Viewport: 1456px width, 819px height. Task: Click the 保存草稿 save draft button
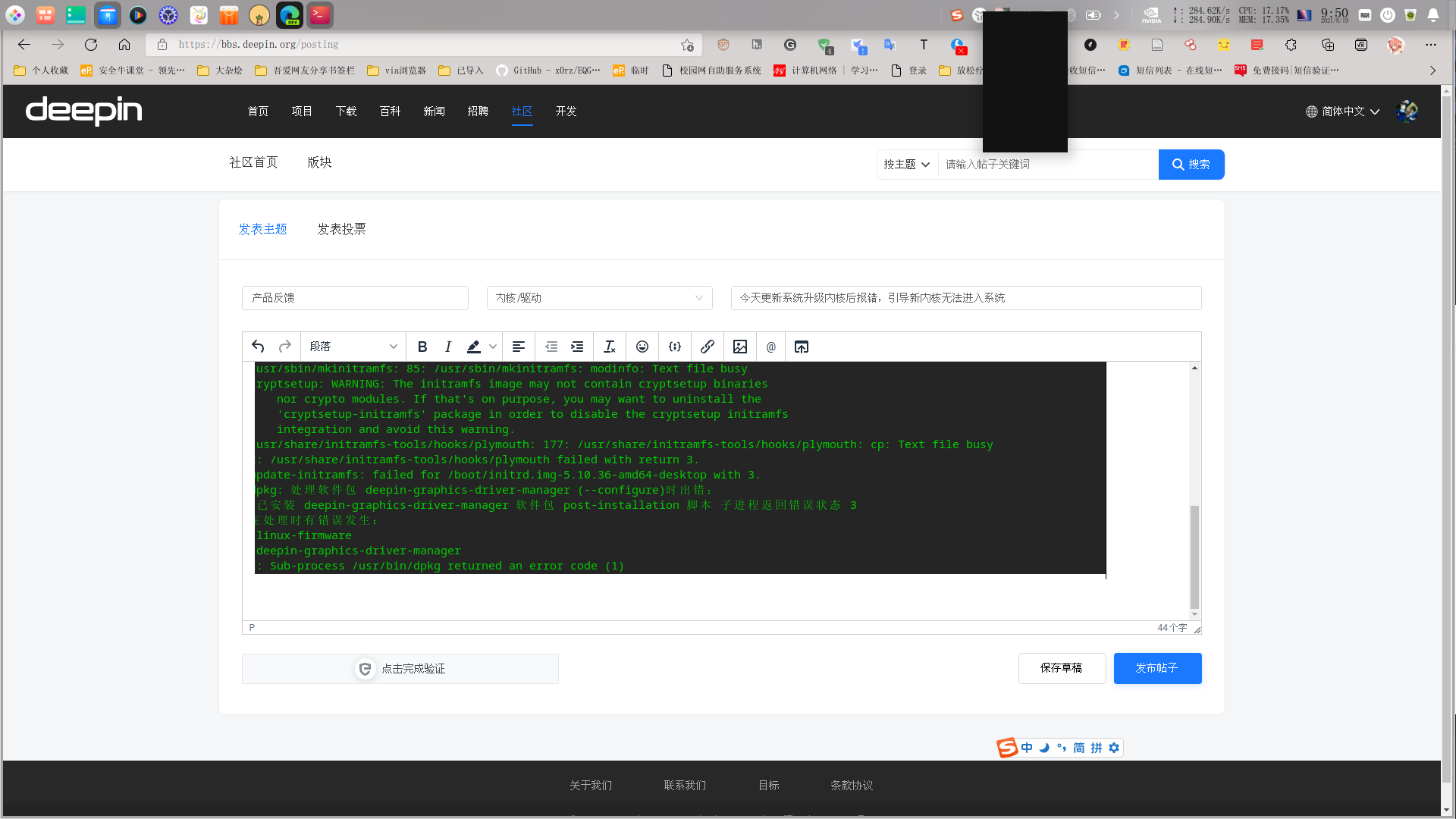point(1062,668)
